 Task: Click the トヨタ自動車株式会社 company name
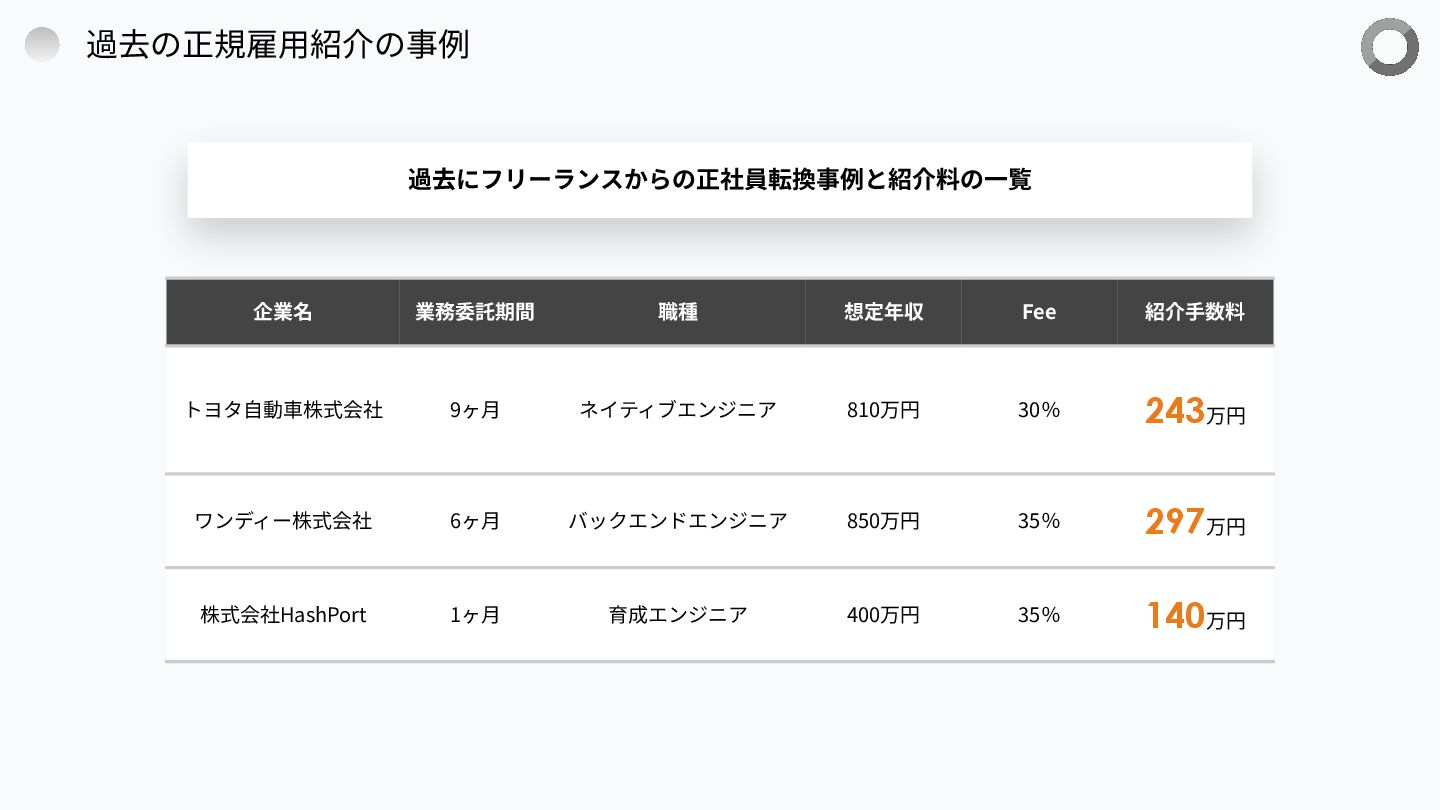283,410
